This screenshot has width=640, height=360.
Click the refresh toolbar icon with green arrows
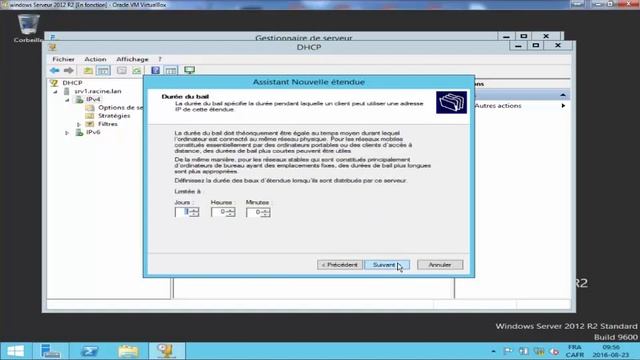coord(137,71)
